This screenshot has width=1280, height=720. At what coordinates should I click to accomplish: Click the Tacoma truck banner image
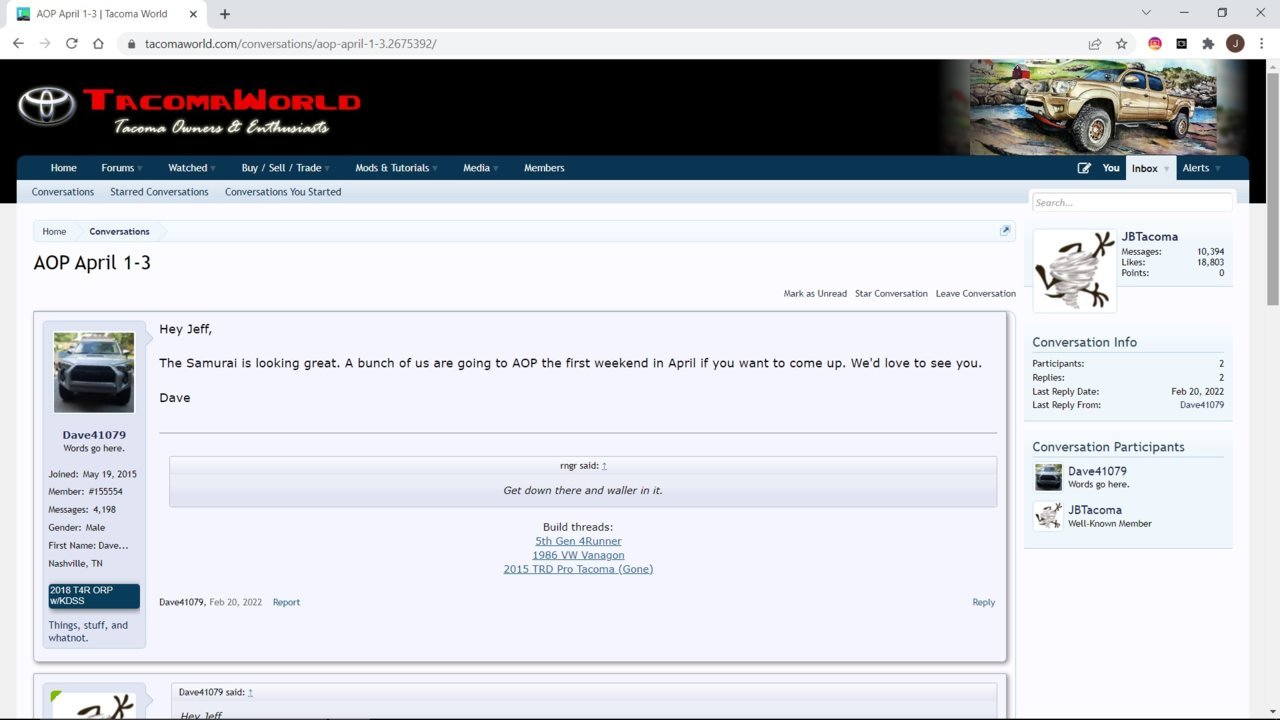[x=1093, y=107]
